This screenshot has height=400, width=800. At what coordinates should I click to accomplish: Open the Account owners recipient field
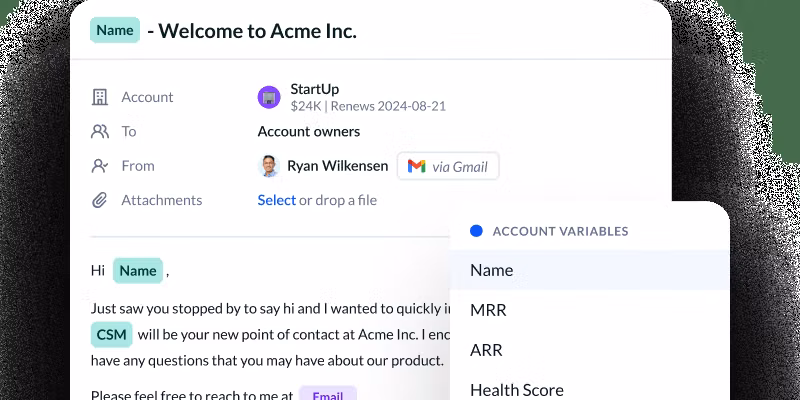click(309, 131)
